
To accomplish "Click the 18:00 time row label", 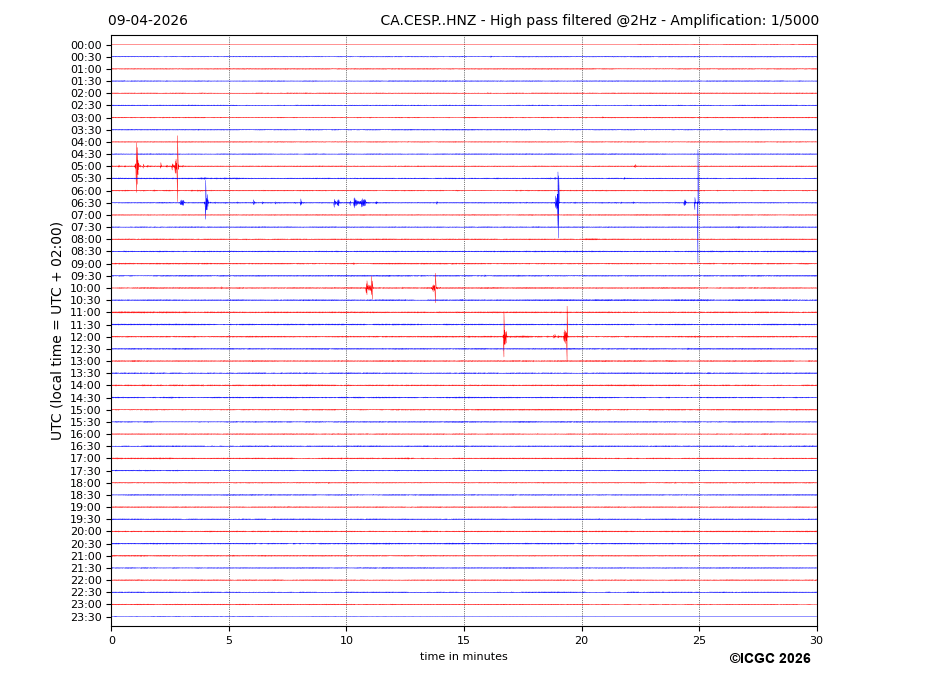I will click(x=86, y=483).
